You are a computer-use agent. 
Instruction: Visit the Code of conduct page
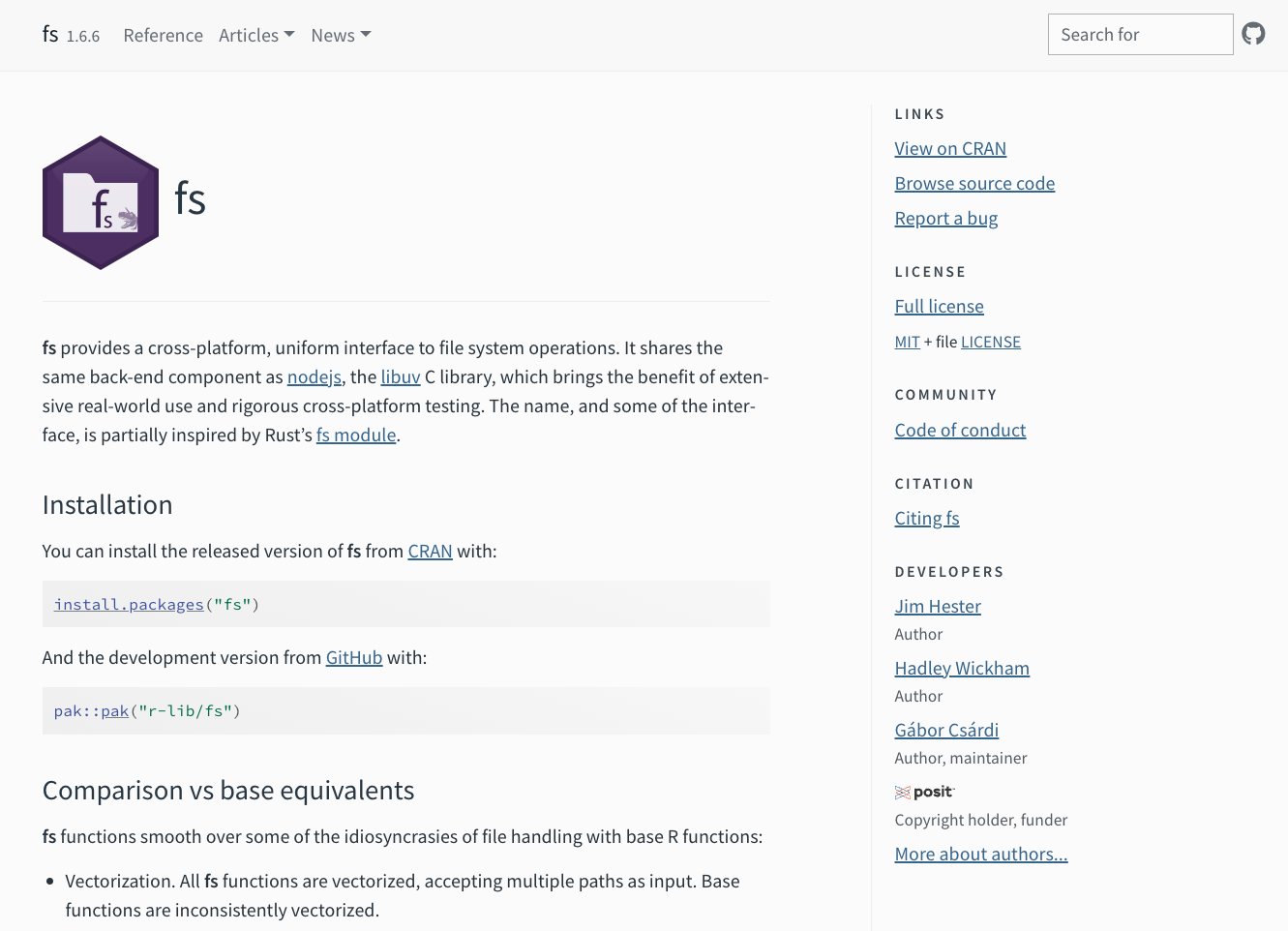coord(959,430)
